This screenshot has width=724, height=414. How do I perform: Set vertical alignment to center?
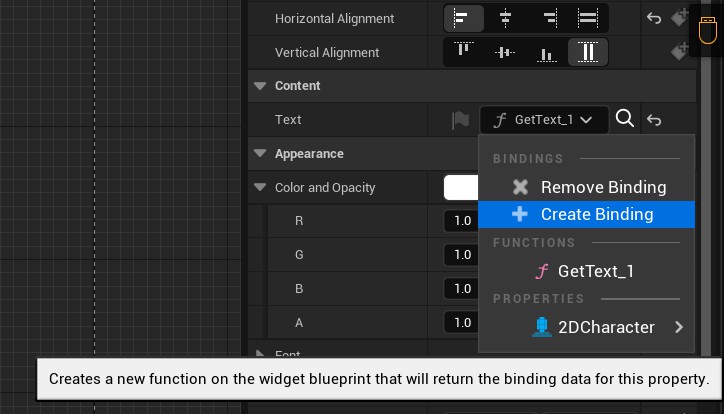(x=505, y=52)
